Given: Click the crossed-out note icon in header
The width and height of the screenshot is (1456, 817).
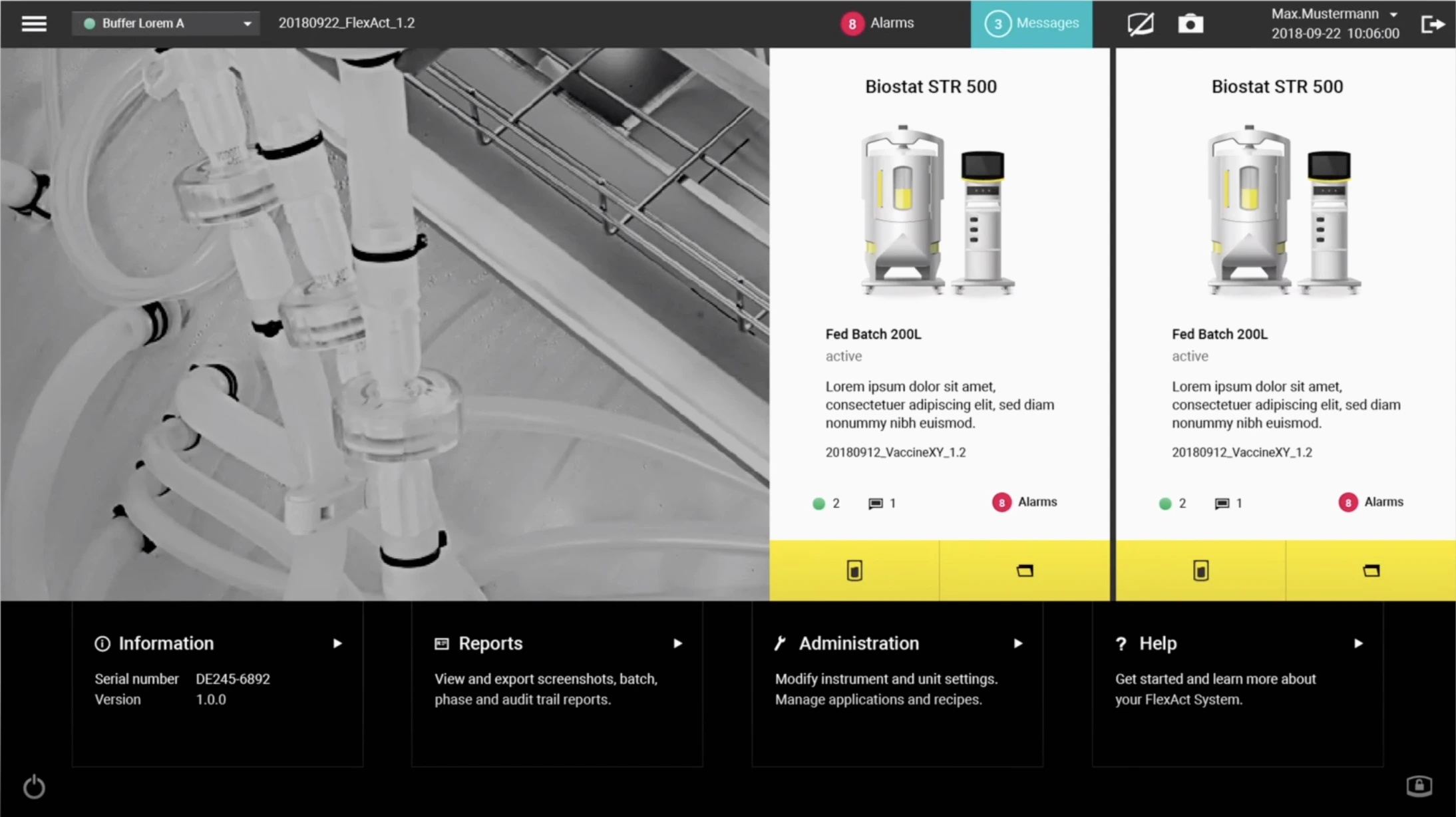Looking at the screenshot, I should click(x=1141, y=24).
